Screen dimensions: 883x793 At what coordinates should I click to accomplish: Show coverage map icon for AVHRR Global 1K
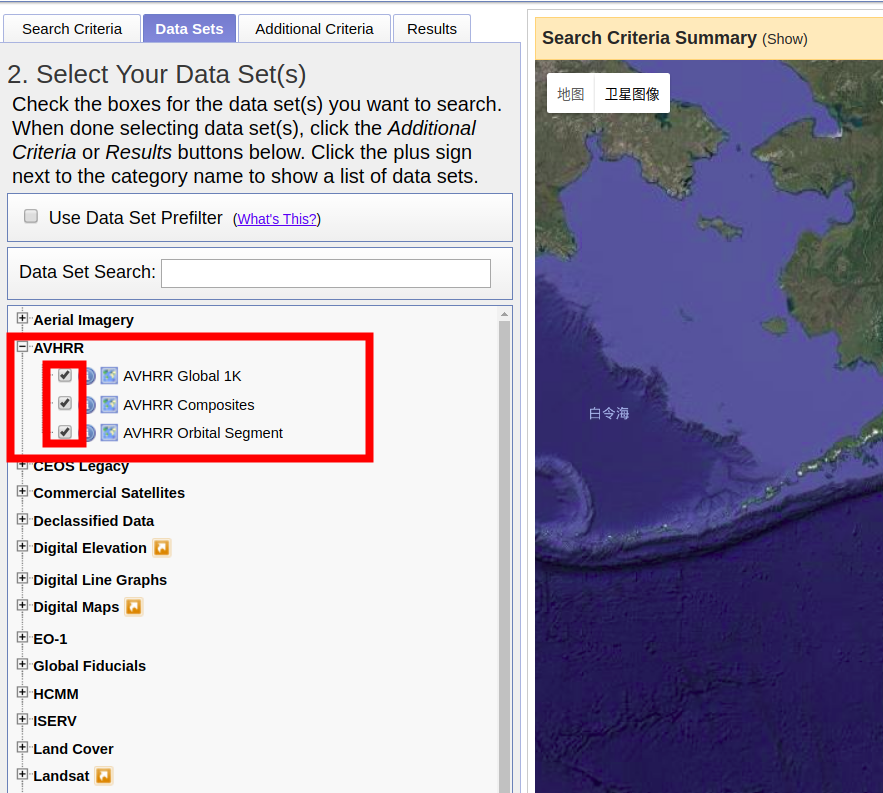109,376
